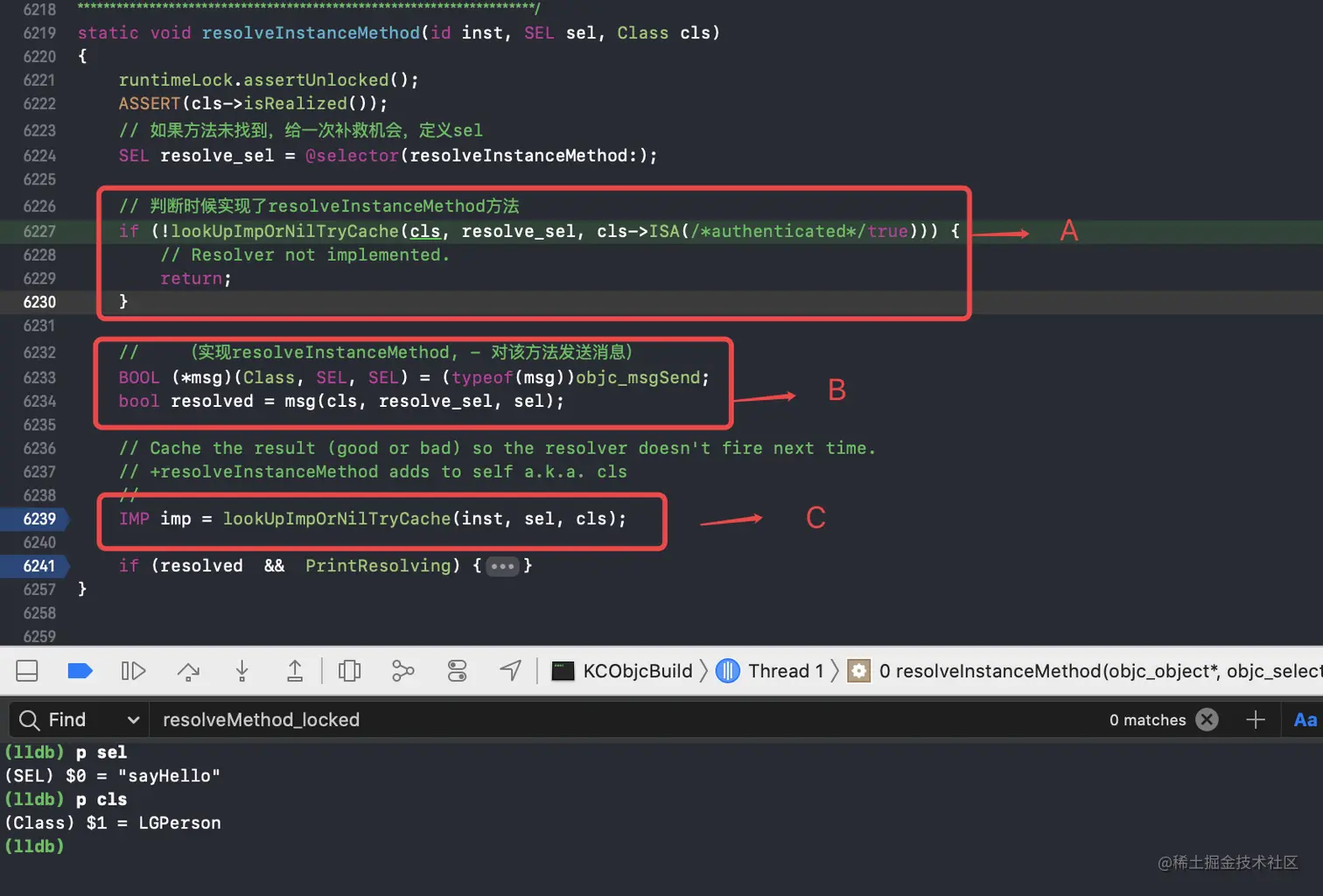This screenshot has width=1323, height=896.
Task: Open the Find mode dropdown
Action: tap(79, 720)
